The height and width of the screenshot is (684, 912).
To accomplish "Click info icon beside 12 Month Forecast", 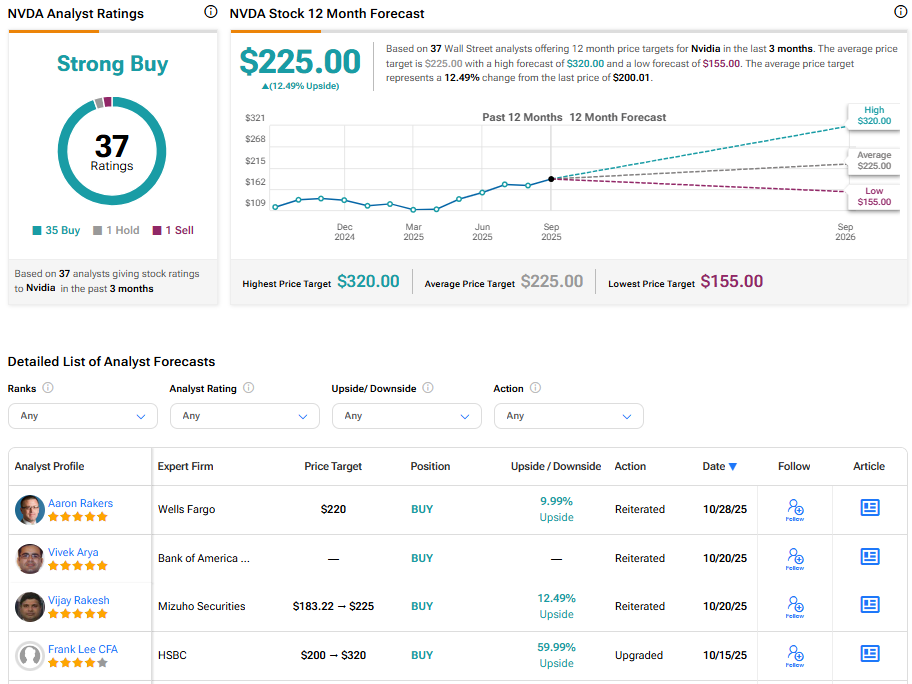I will coord(900,12).
